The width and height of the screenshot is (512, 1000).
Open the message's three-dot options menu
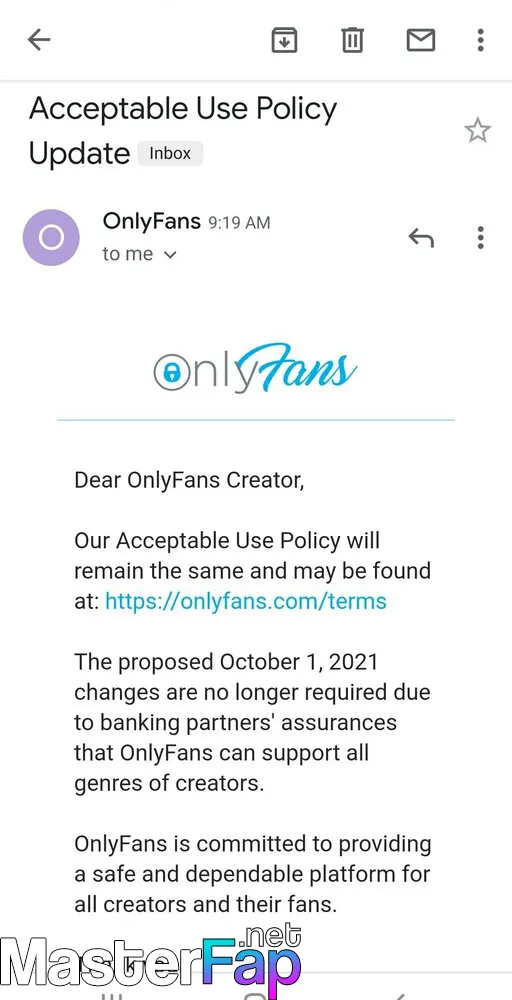point(481,238)
